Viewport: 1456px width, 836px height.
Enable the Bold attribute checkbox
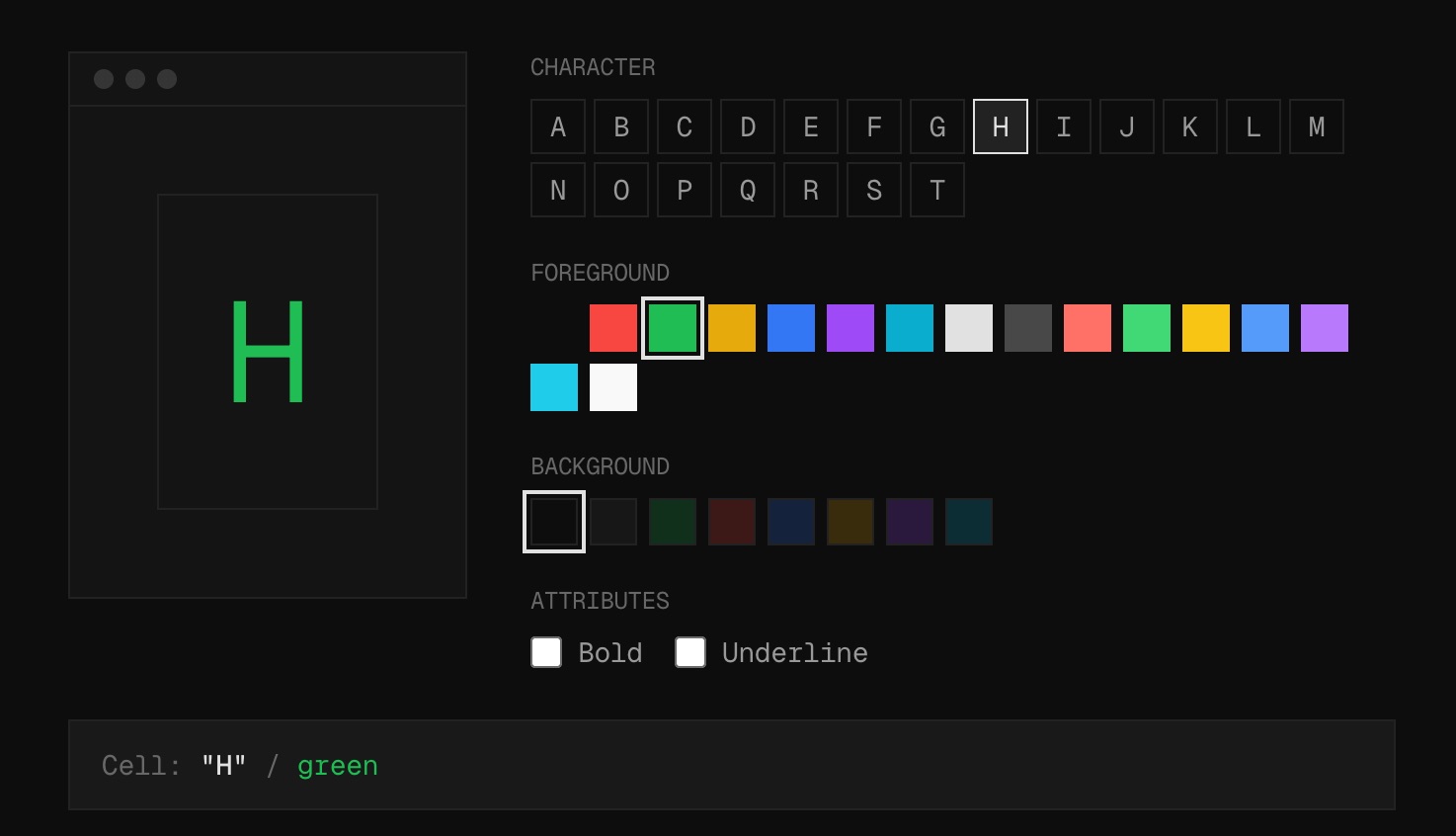click(x=546, y=652)
